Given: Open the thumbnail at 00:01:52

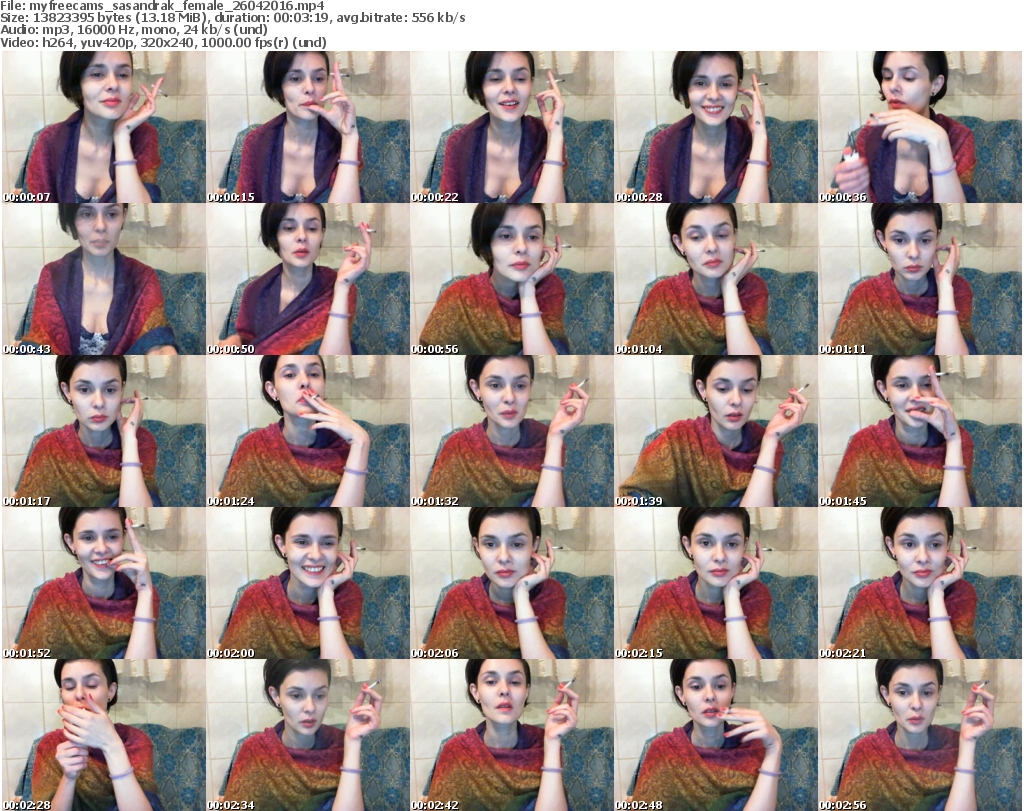Looking at the screenshot, I should tap(104, 583).
